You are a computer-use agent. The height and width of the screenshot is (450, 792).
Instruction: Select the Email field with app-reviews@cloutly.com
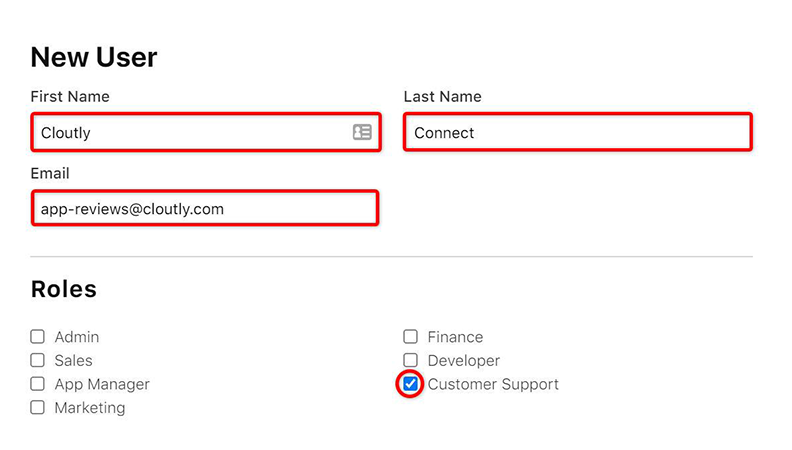(205, 209)
